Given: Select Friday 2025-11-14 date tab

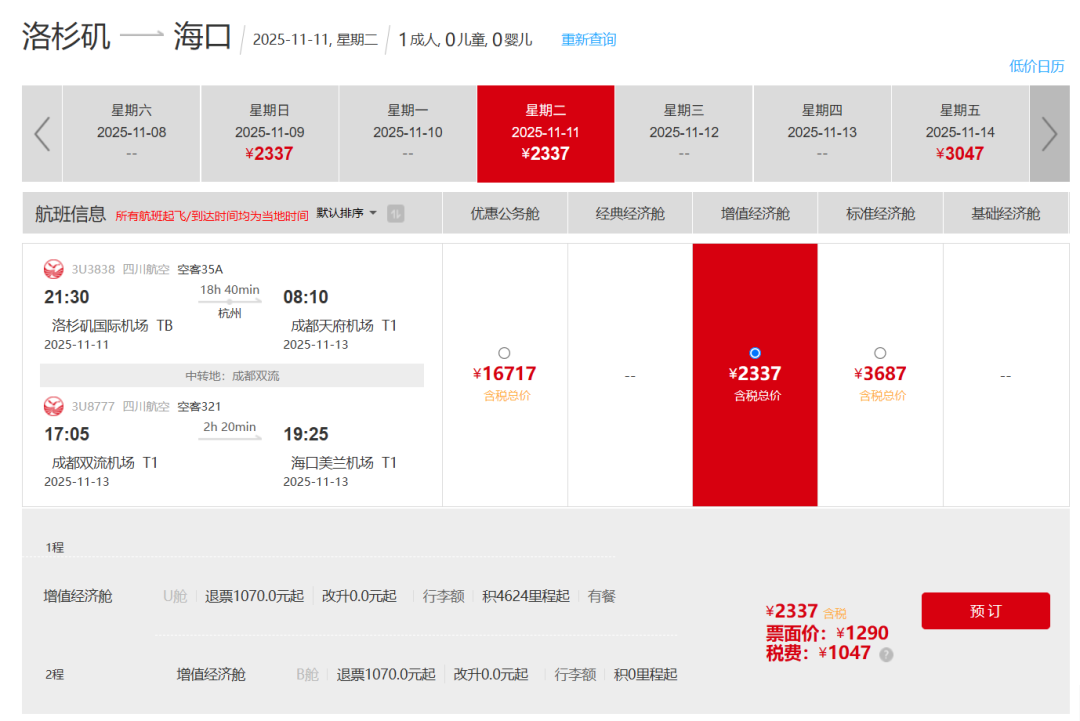Looking at the screenshot, I should pyautogui.click(x=960, y=133).
